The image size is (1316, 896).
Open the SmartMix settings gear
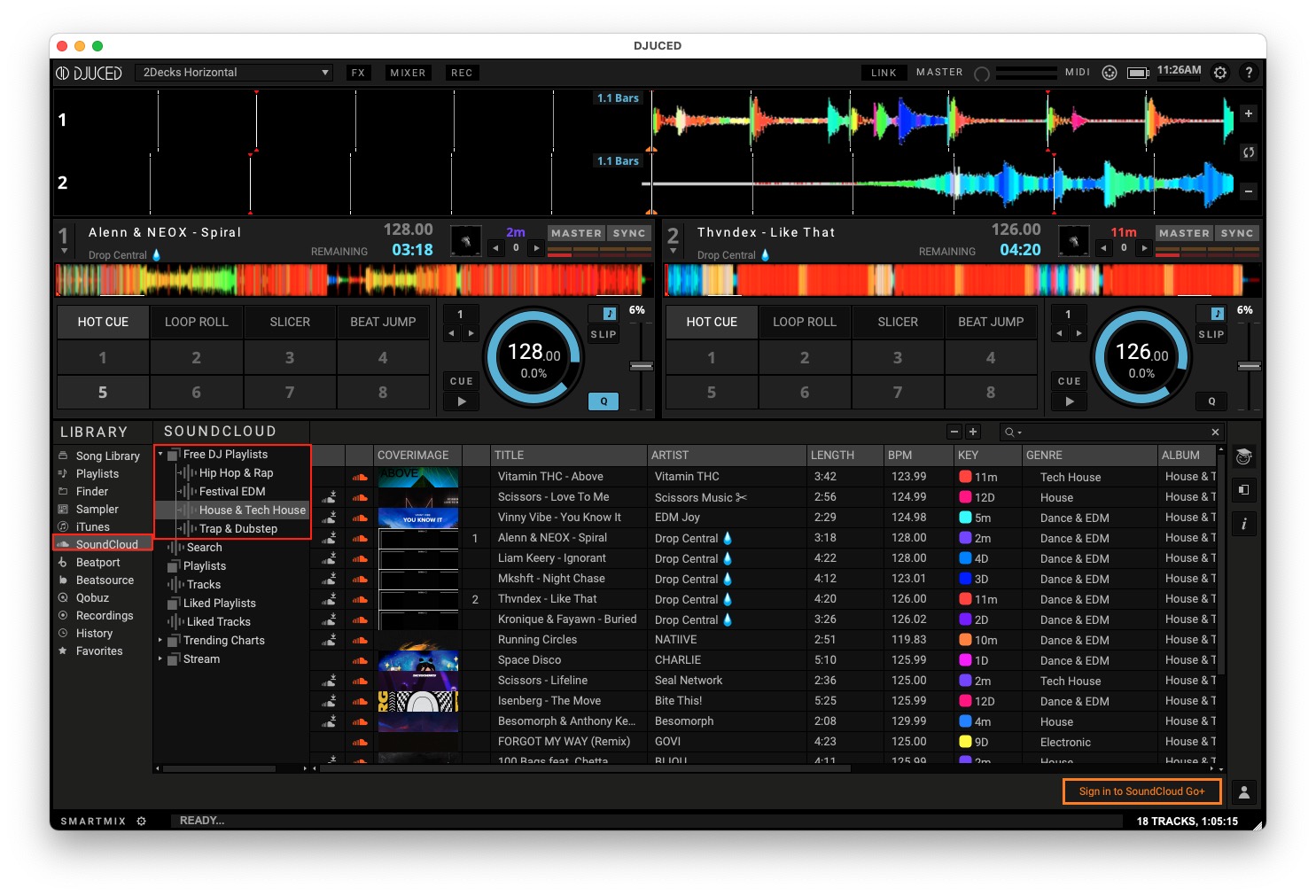141,822
